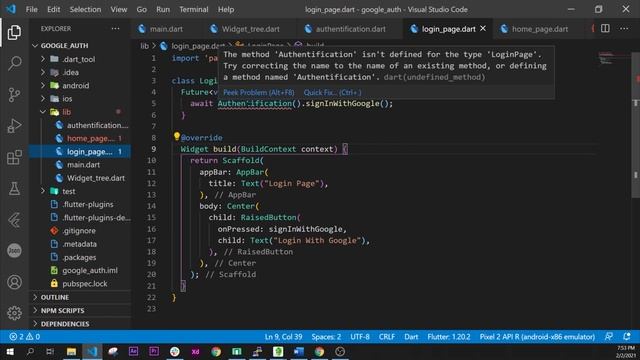
Task: Open the View menu
Action: coord(119,9)
